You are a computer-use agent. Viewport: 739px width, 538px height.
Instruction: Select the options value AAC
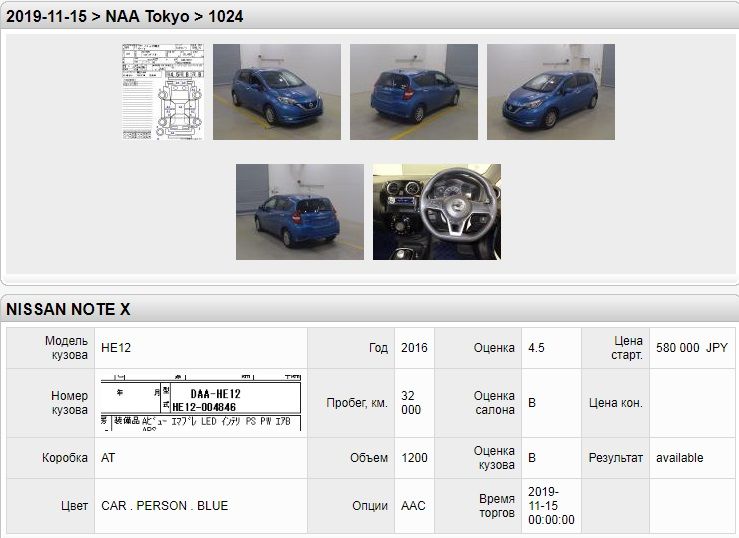(413, 505)
